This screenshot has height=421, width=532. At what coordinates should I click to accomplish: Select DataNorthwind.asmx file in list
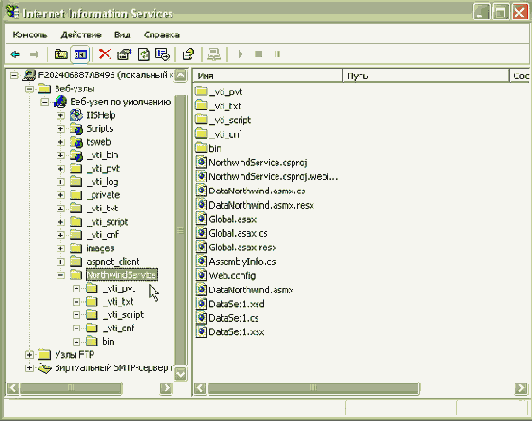(251, 290)
